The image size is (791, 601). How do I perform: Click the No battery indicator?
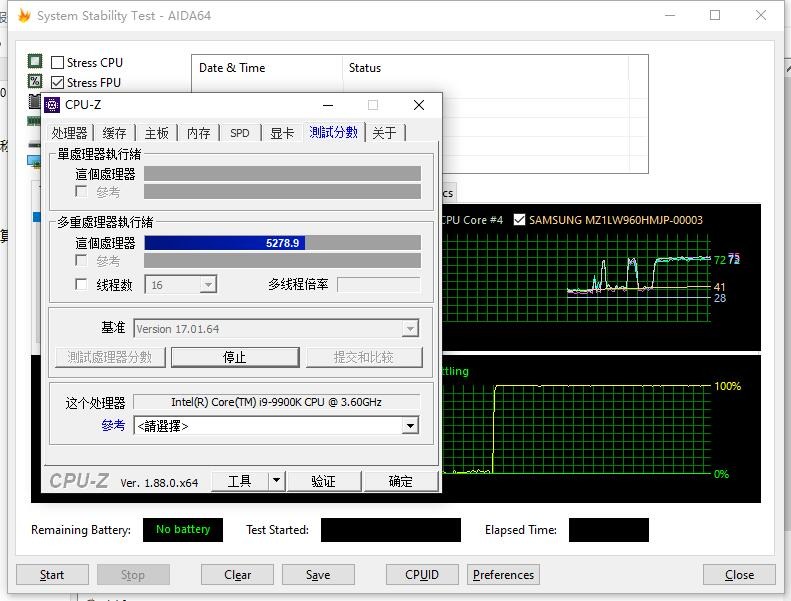click(x=183, y=529)
